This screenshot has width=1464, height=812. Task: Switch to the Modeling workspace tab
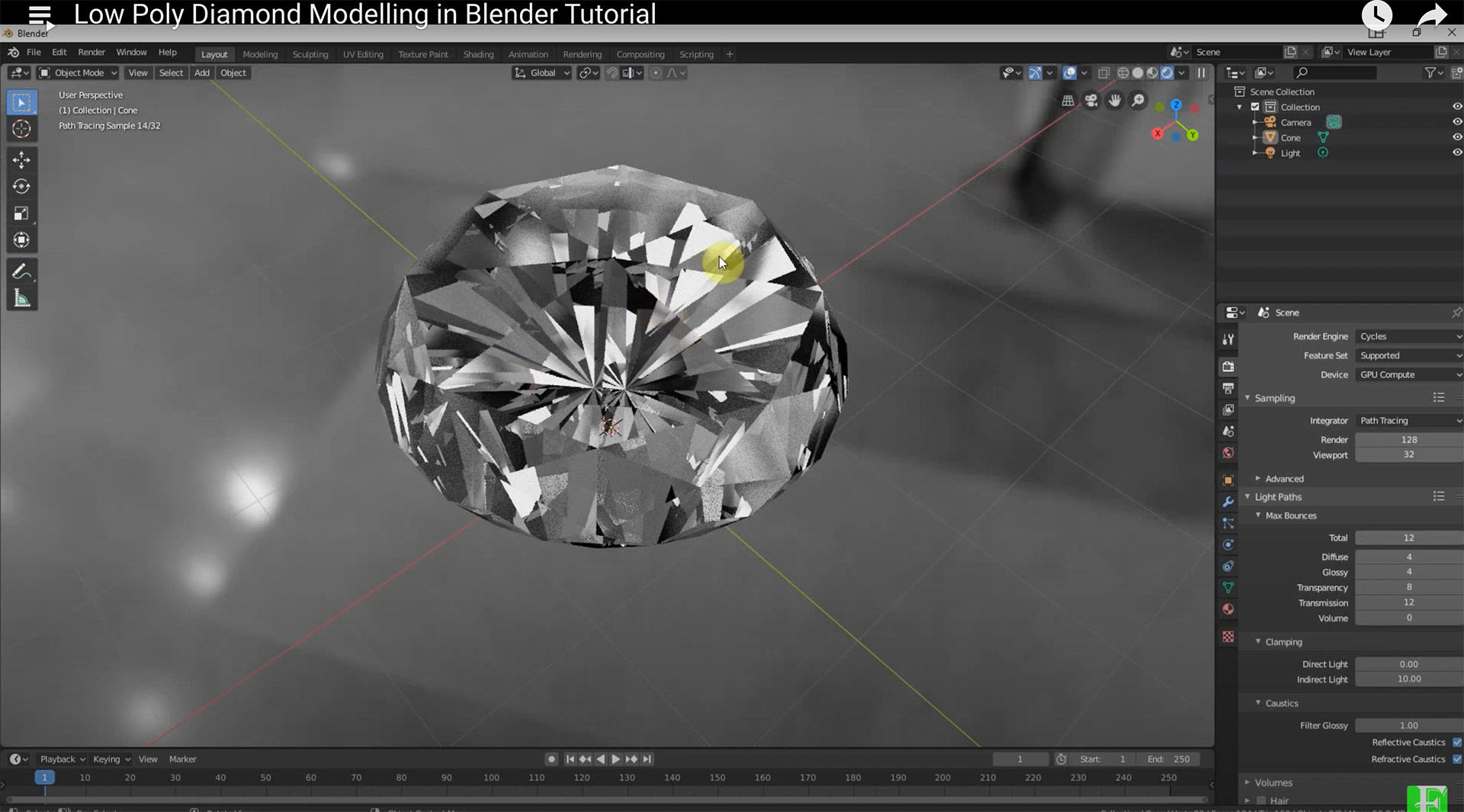(260, 54)
